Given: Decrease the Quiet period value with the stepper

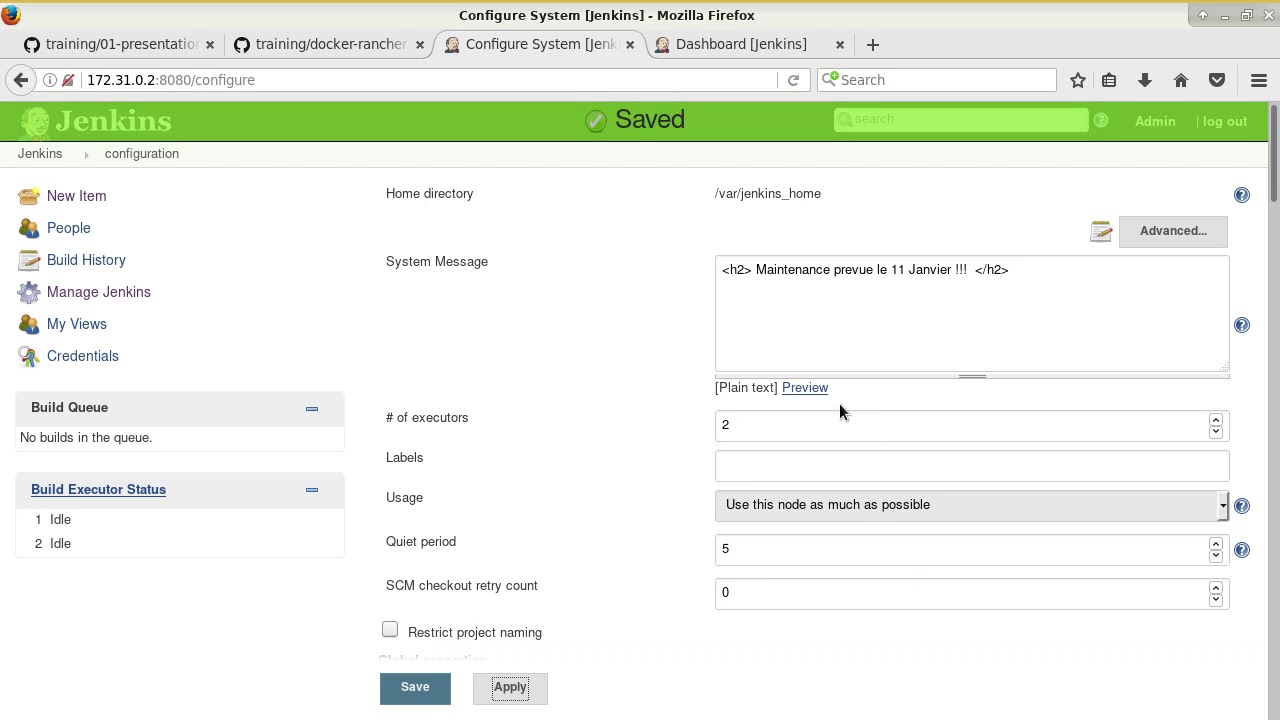Looking at the screenshot, I should (1216, 555).
